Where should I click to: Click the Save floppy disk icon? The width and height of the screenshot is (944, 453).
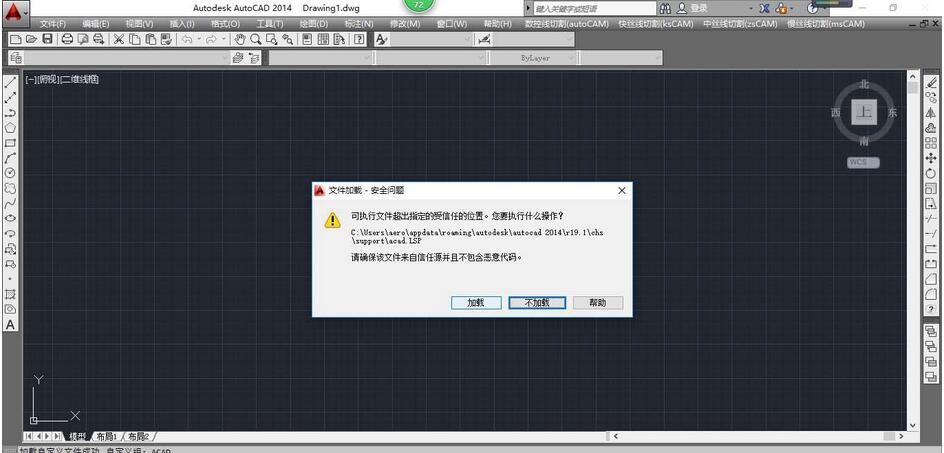pyautogui.click(x=47, y=39)
